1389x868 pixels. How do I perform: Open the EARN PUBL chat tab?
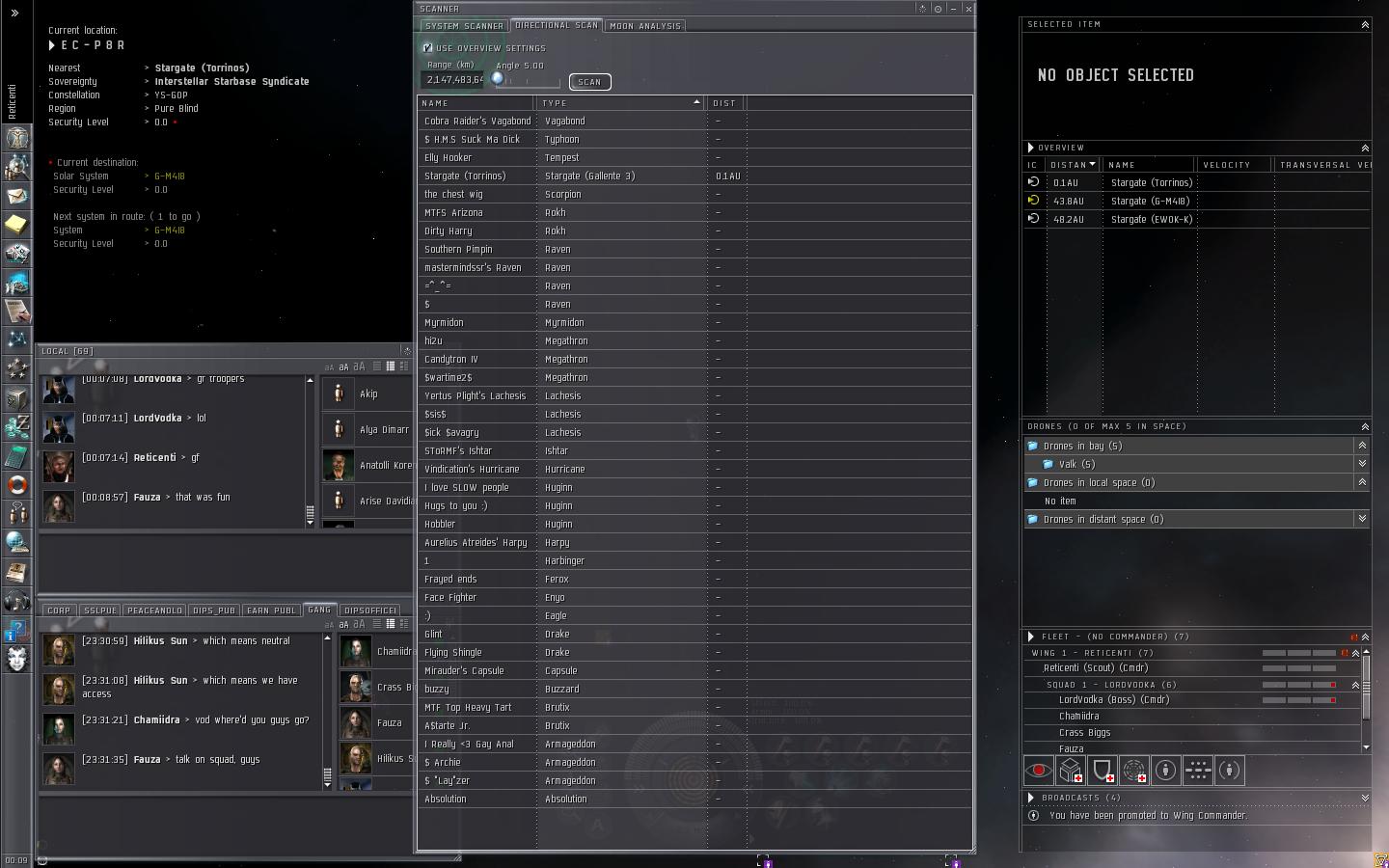pyautogui.click(x=271, y=610)
